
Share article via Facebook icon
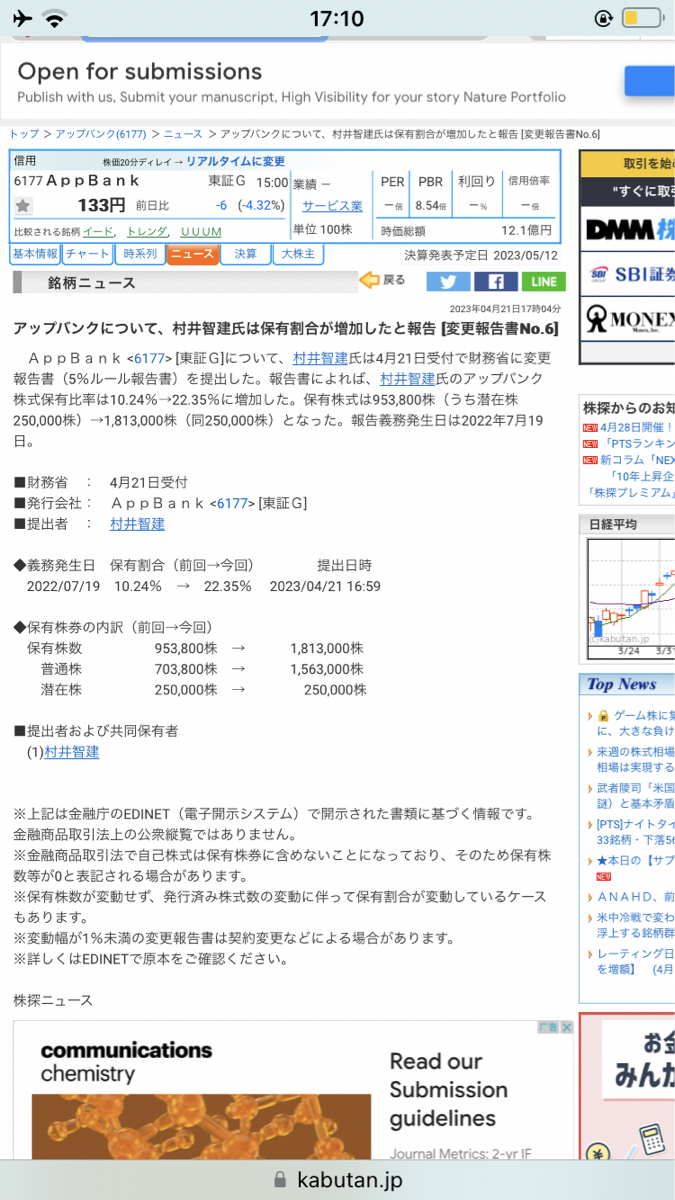pyautogui.click(x=495, y=282)
